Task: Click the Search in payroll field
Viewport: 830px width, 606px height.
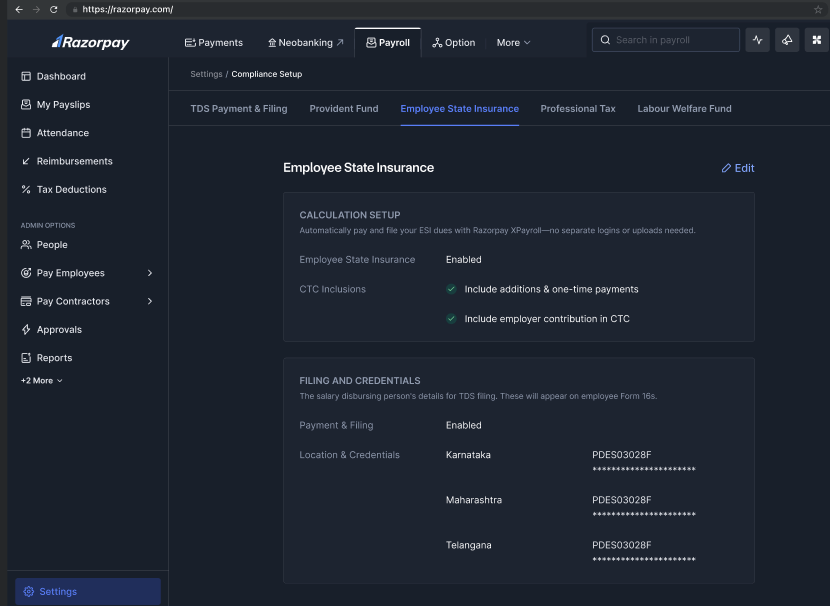Action: 666,40
